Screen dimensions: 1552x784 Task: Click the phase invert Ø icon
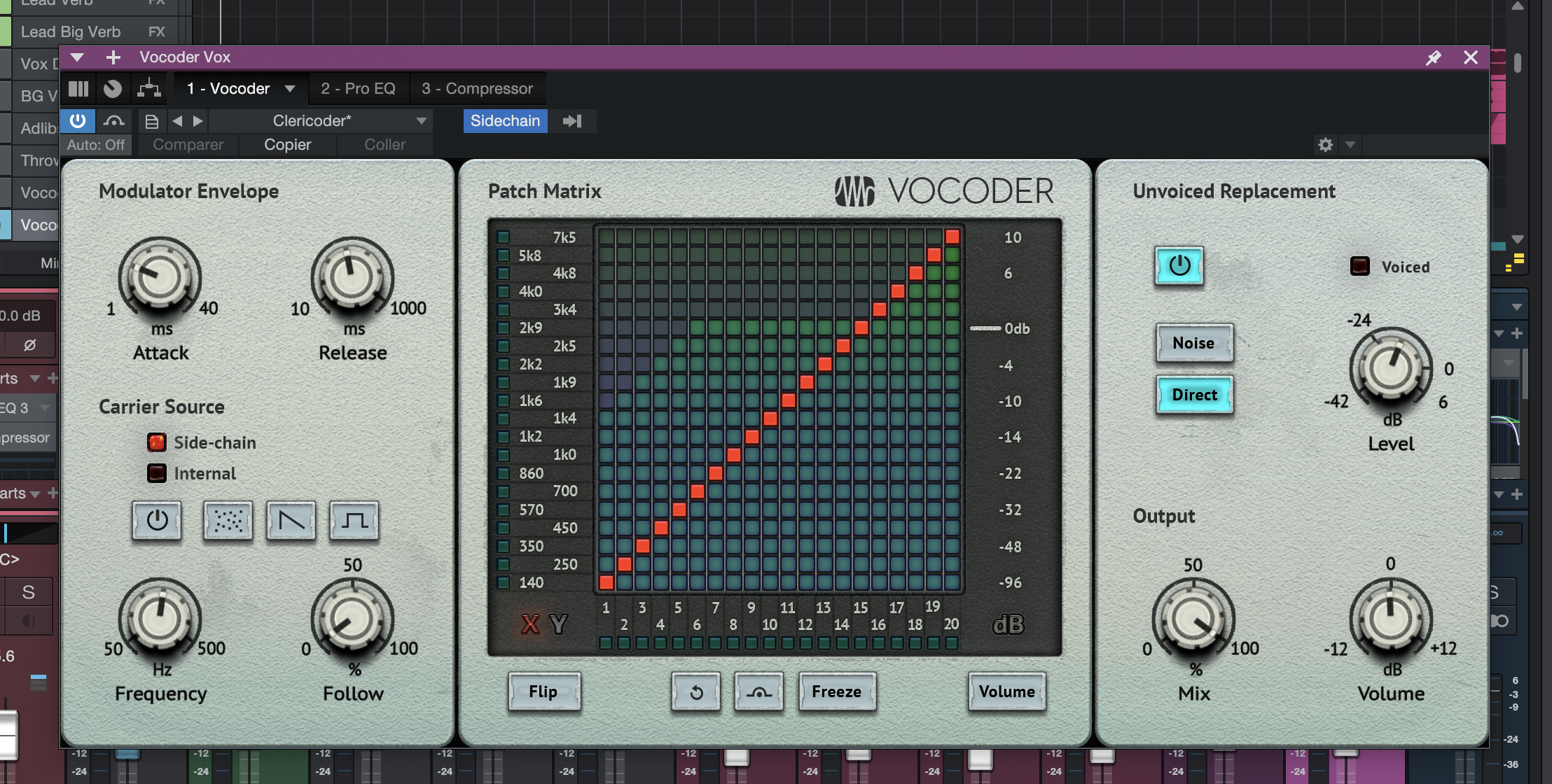[x=29, y=345]
